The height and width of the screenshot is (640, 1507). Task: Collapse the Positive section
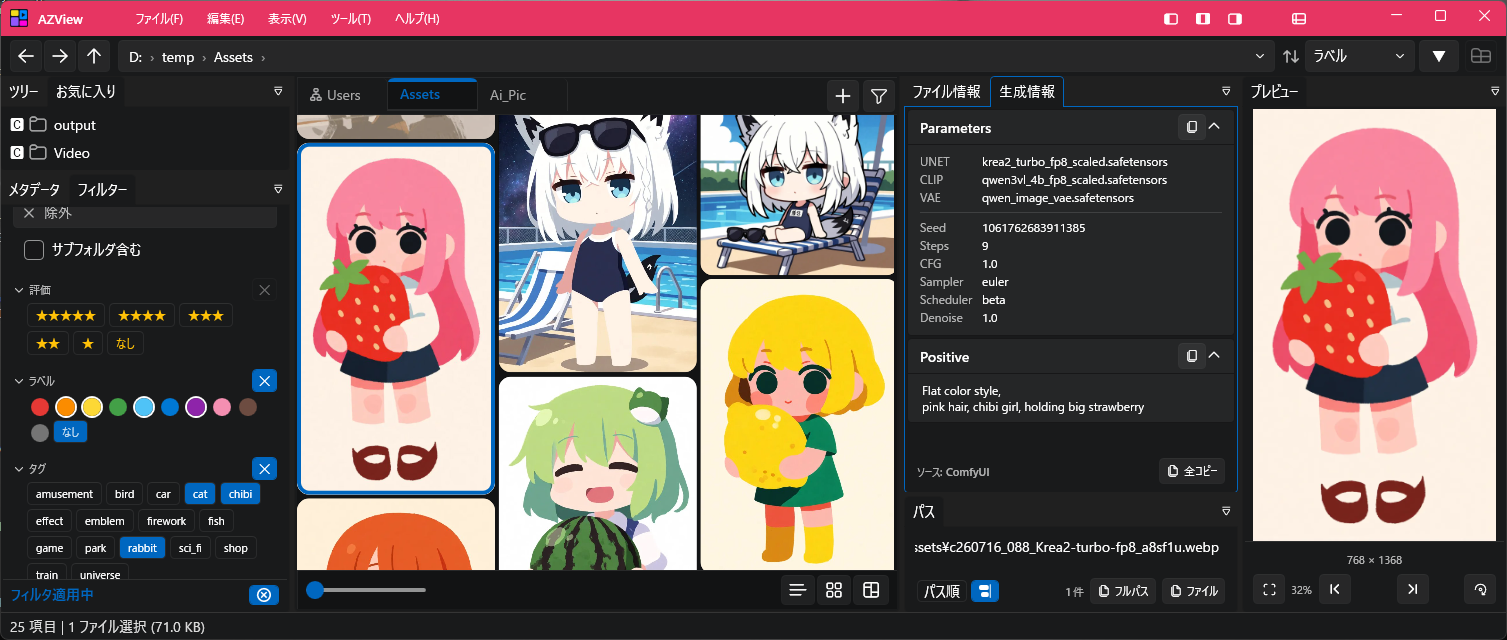point(1214,356)
